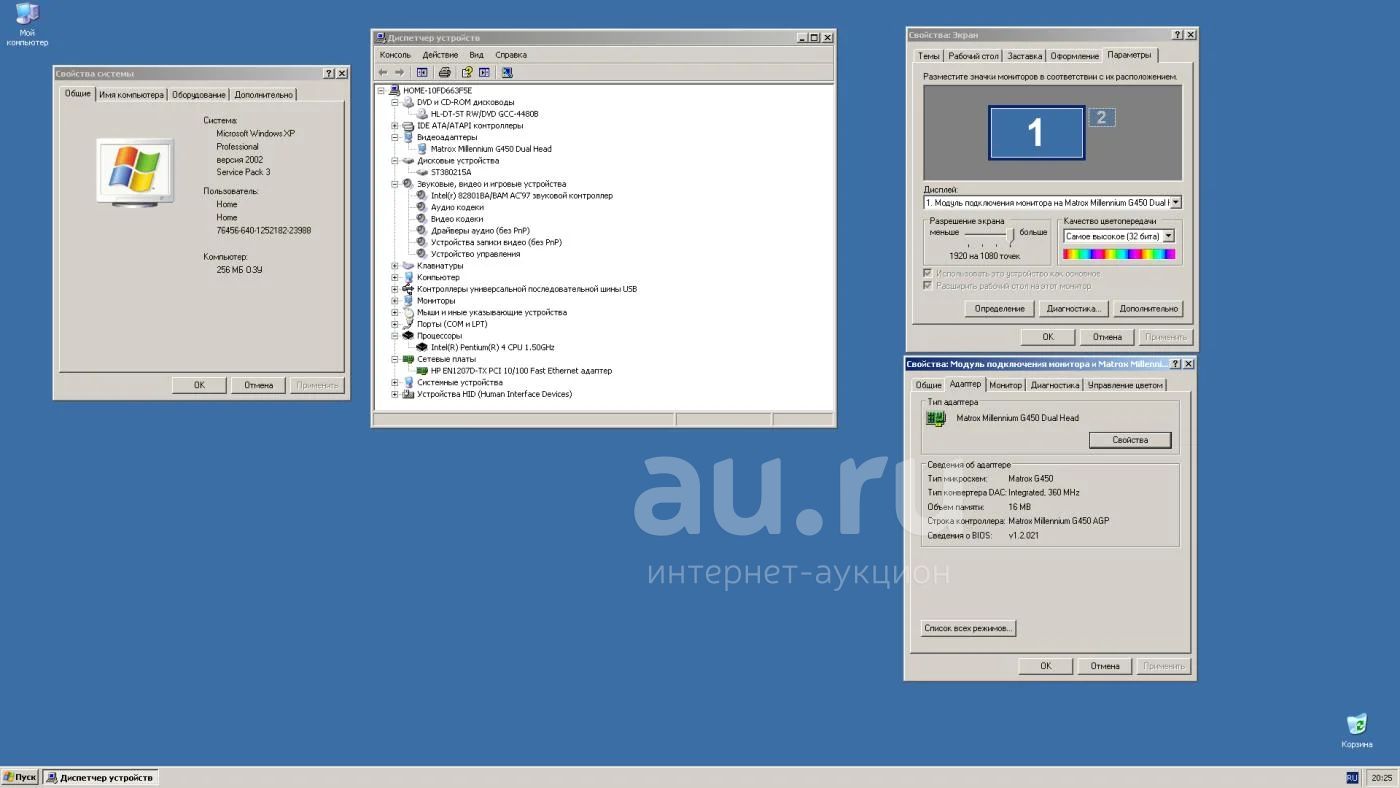Click the Scan for hardware changes icon

pyautogui.click(x=507, y=72)
